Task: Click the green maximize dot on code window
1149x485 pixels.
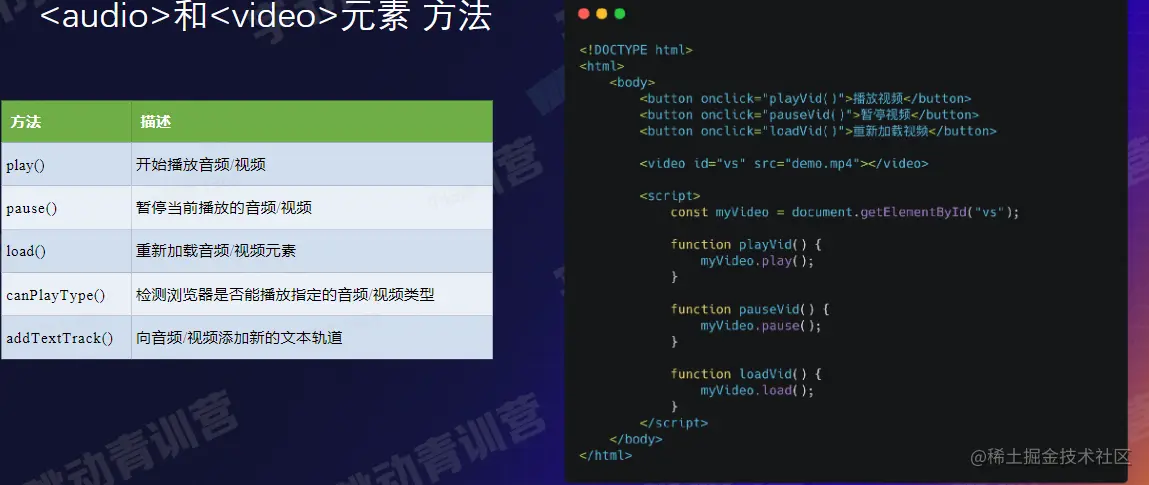Action: pos(620,14)
